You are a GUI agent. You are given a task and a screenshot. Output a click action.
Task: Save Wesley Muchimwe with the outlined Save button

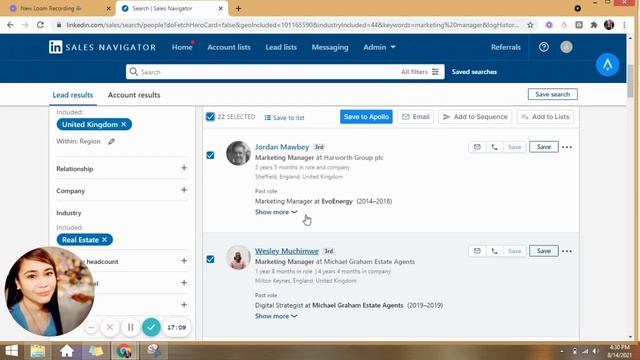(544, 251)
